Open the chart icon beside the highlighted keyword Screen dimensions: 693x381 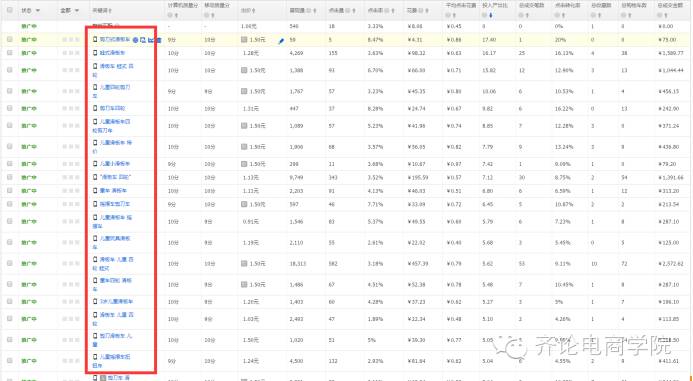coord(151,40)
